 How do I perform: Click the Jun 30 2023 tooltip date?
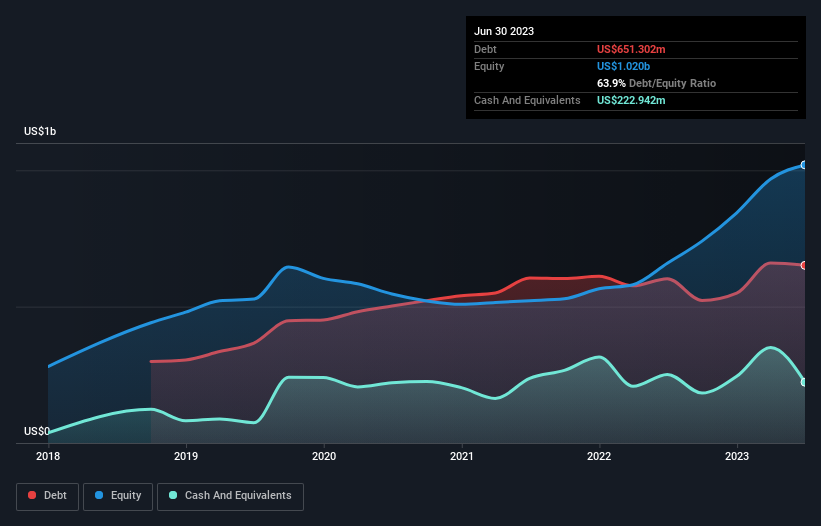504,31
